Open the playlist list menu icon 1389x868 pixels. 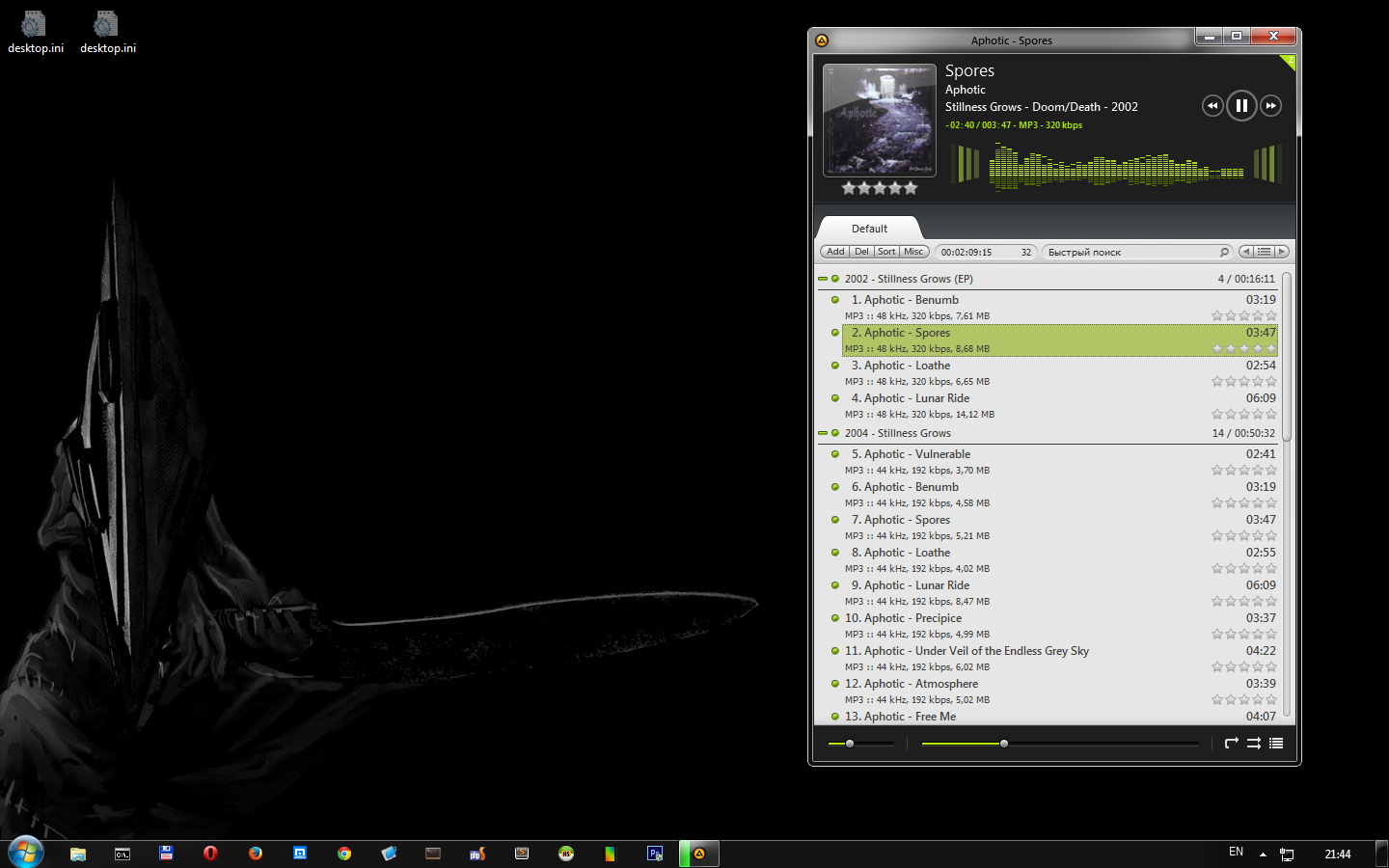click(1264, 252)
